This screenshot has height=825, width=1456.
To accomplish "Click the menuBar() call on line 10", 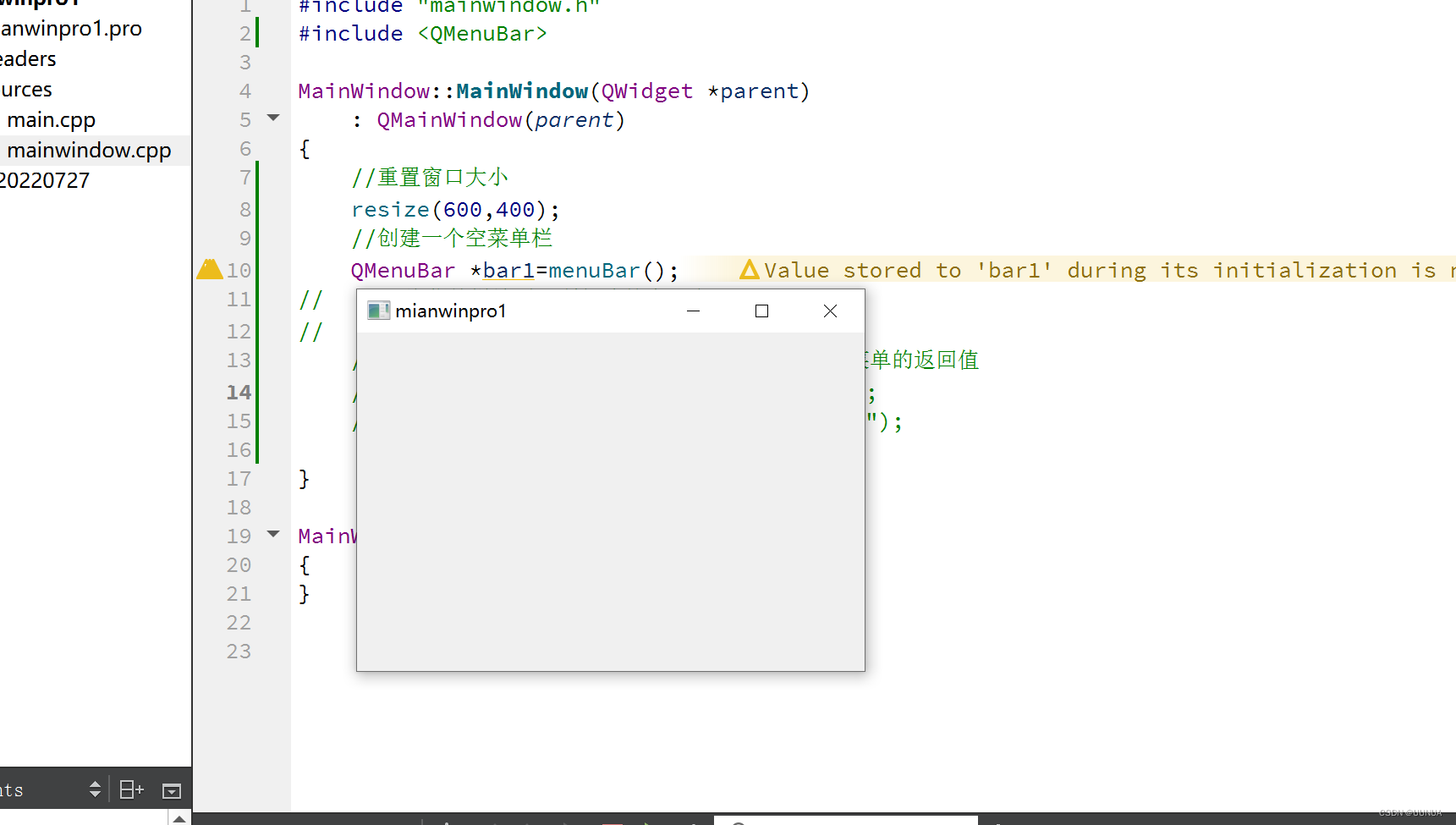I will point(607,271).
